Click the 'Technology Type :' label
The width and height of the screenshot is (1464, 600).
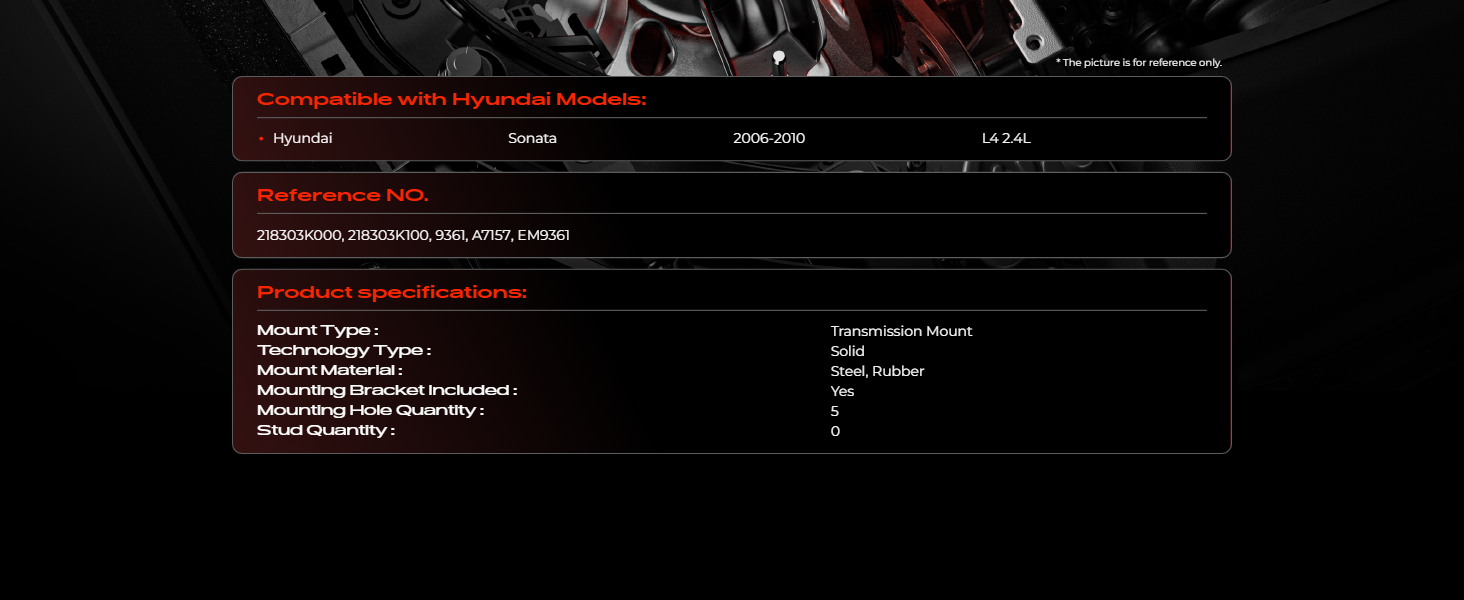[x=344, y=350]
